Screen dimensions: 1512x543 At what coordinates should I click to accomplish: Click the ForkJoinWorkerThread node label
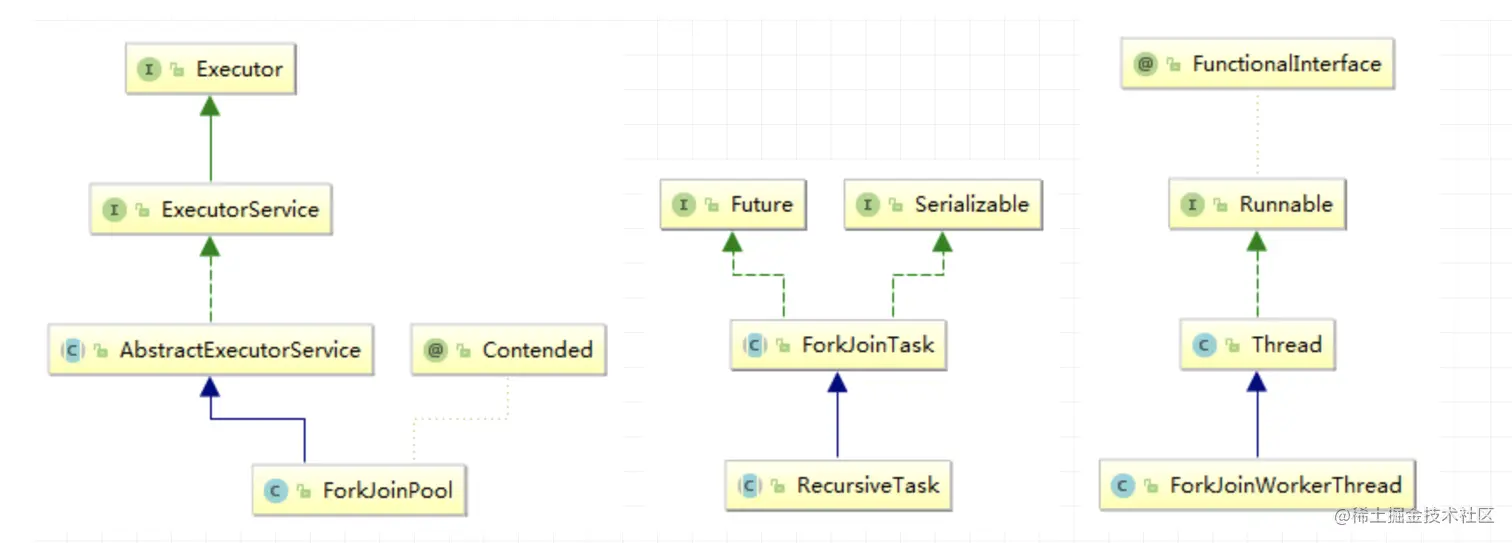click(1285, 486)
